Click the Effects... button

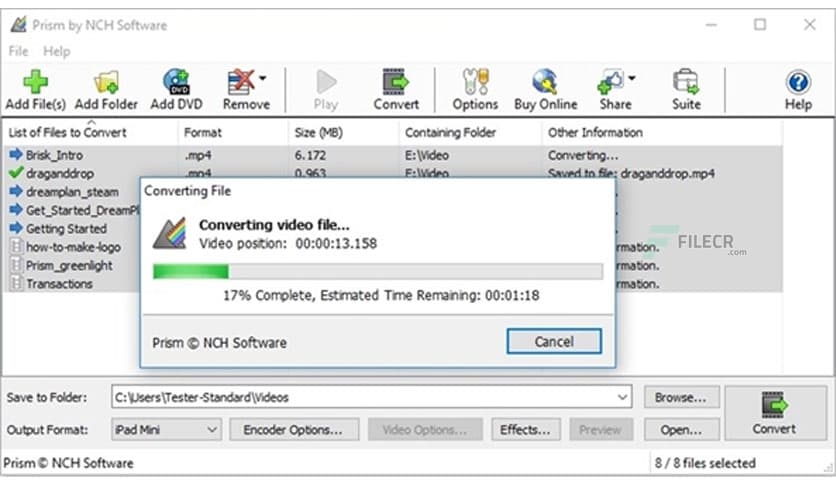(x=525, y=429)
